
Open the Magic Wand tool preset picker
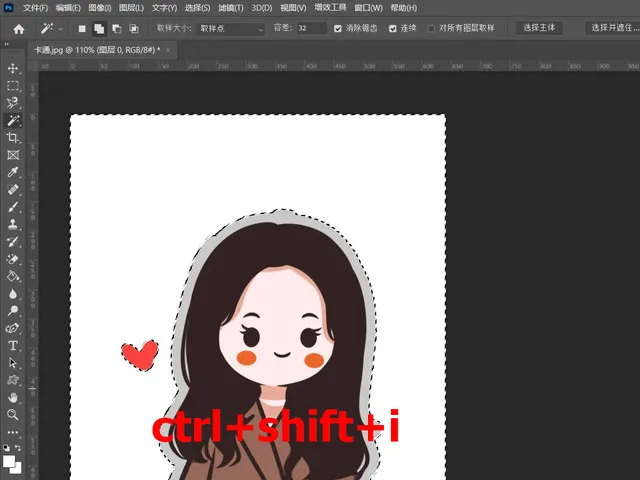pos(52,29)
